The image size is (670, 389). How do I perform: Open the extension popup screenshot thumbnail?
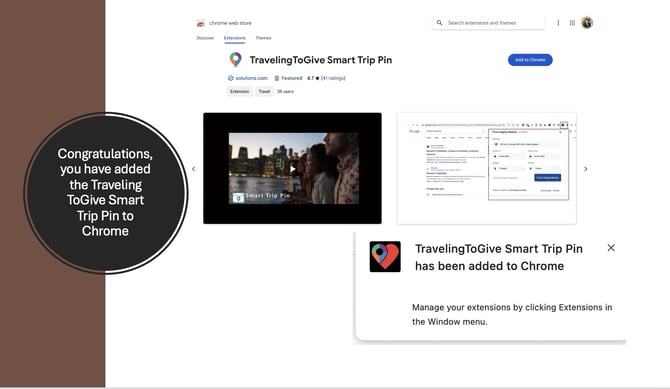(x=487, y=168)
